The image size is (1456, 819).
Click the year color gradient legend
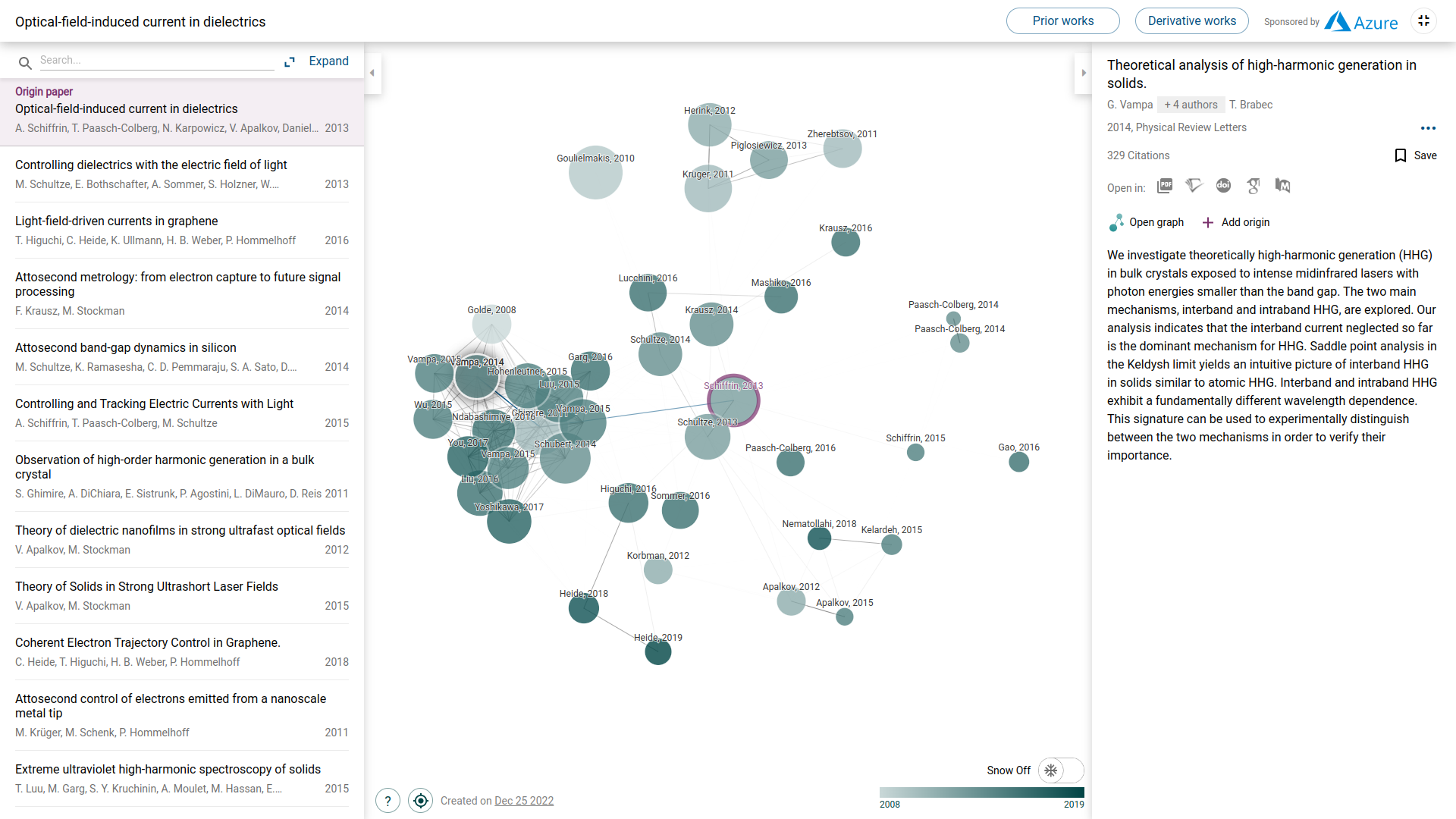click(x=982, y=792)
